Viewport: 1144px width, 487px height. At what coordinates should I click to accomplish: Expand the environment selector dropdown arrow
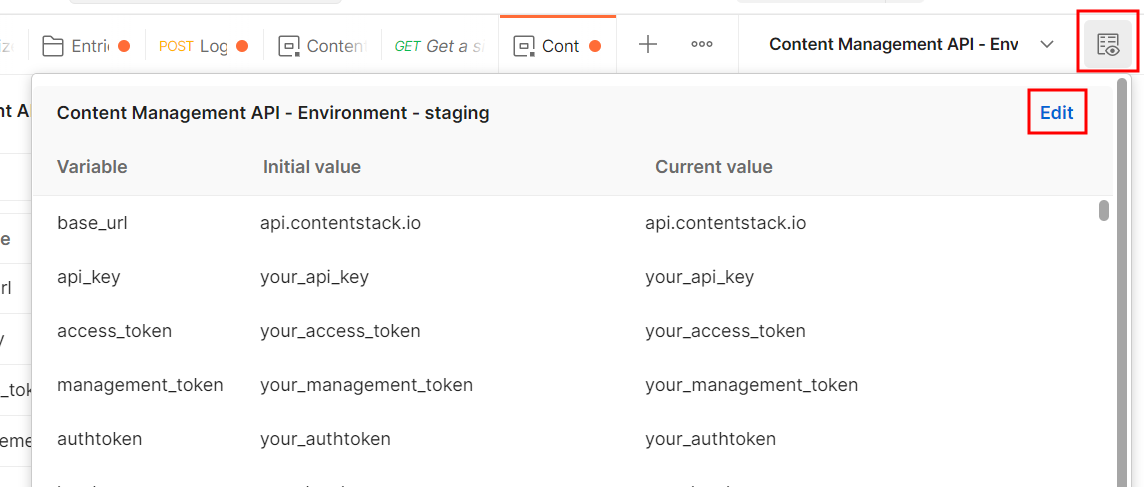pos(1046,45)
